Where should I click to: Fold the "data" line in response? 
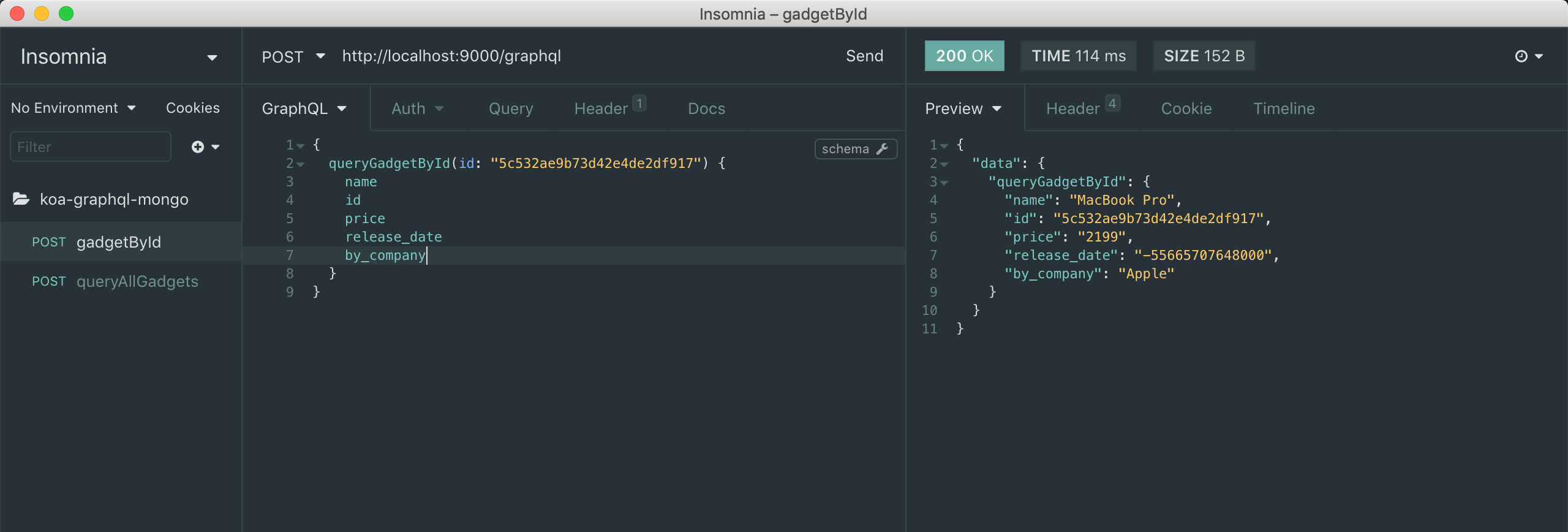point(944,164)
